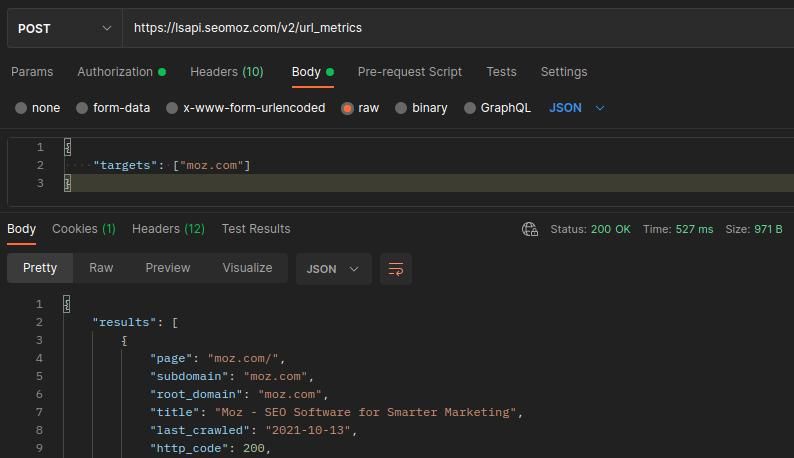Switch response view to Raw
The width and height of the screenshot is (794, 458).
pyautogui.click(x=101, y=268)
